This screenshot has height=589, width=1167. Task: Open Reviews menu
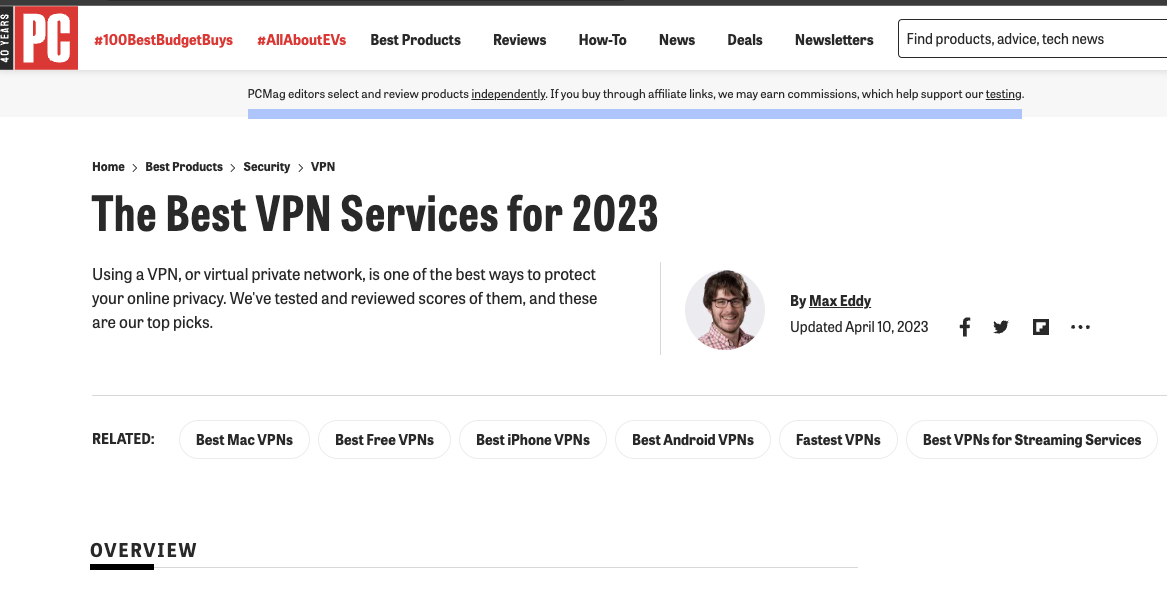click(519, 40)
